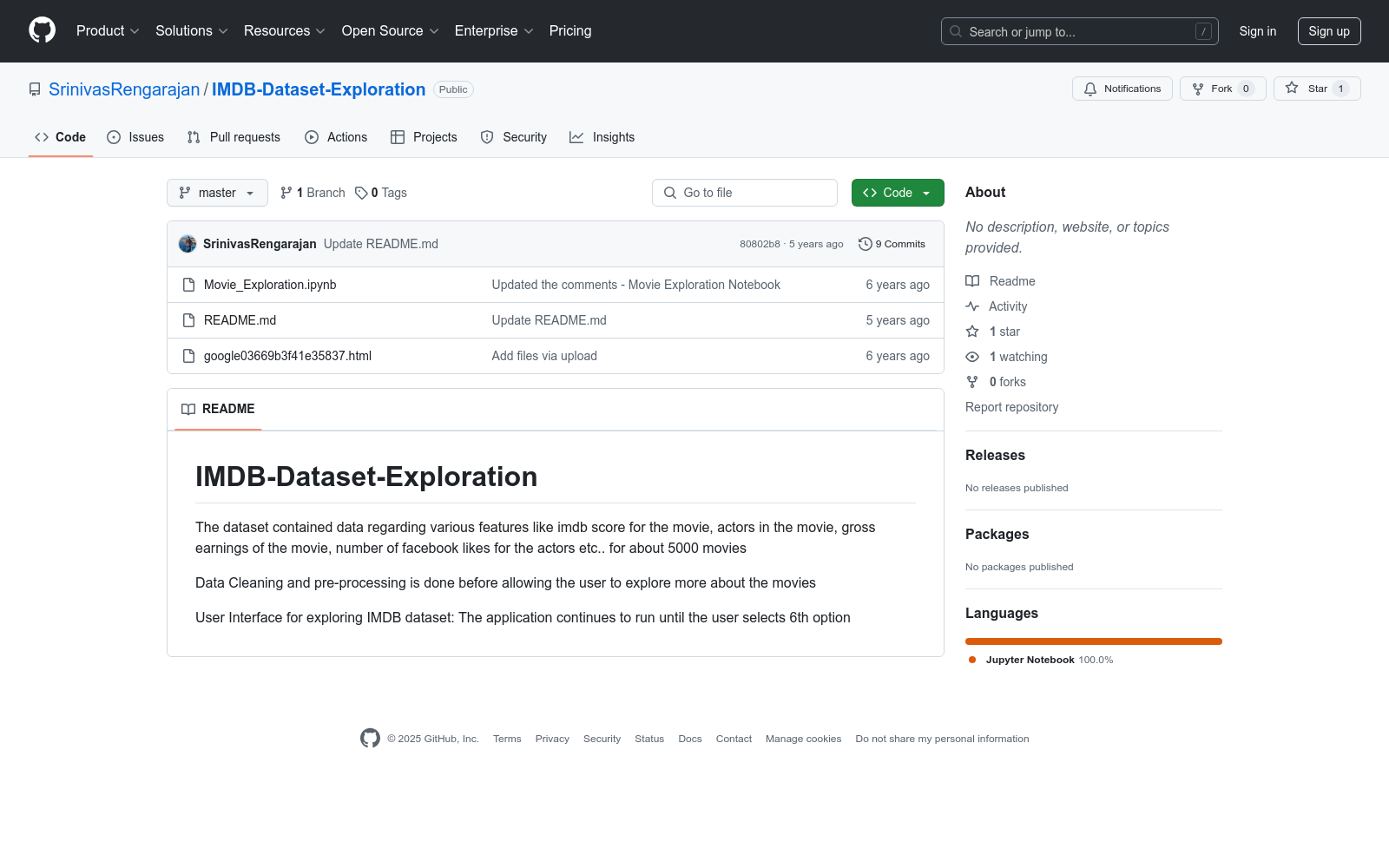
Task: Expand the Open Source menu
Action: click(x=391, y=30)
